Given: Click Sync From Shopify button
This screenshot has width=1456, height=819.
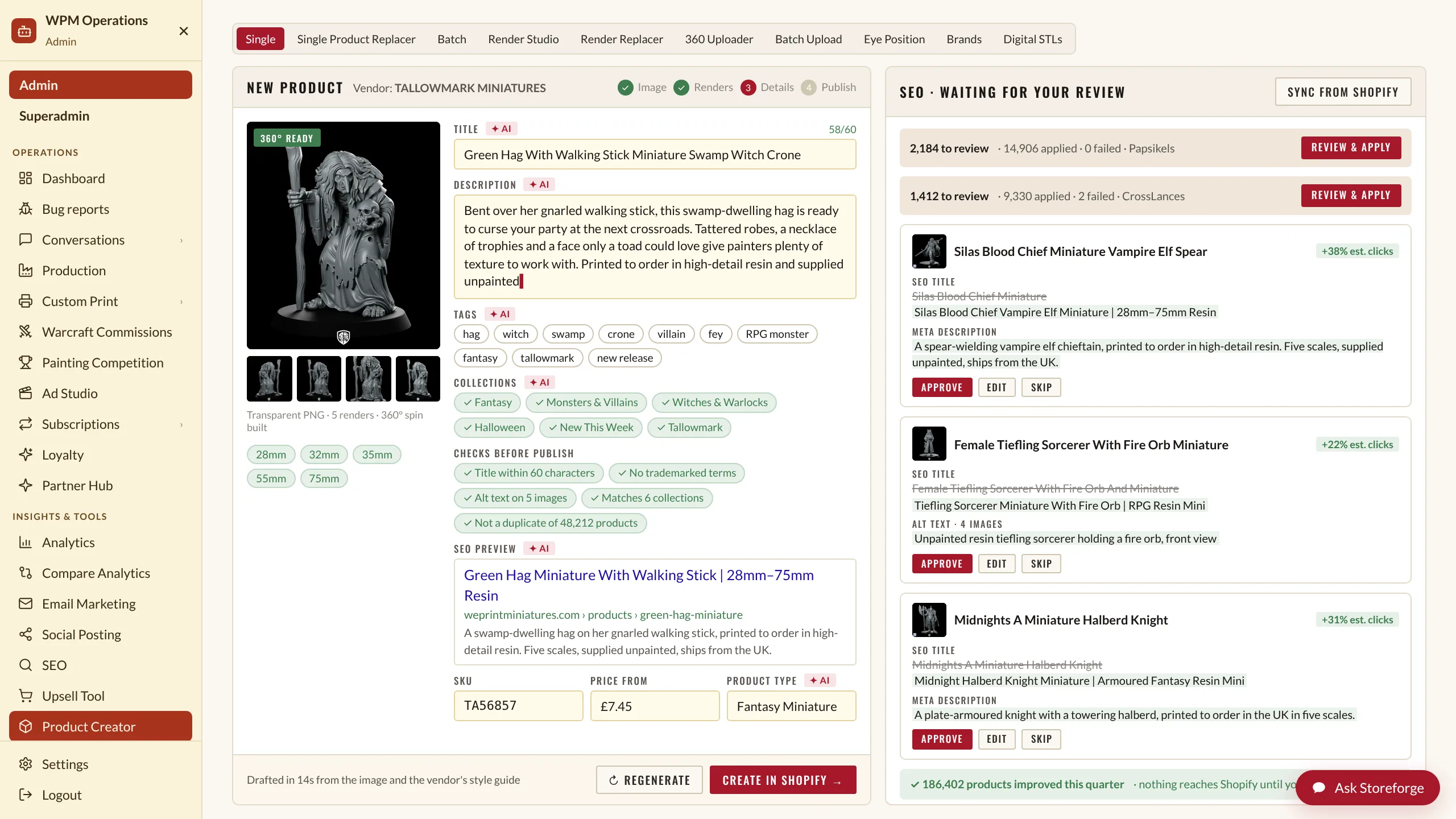Looking at the screenshot, I should pos(1343,92).
